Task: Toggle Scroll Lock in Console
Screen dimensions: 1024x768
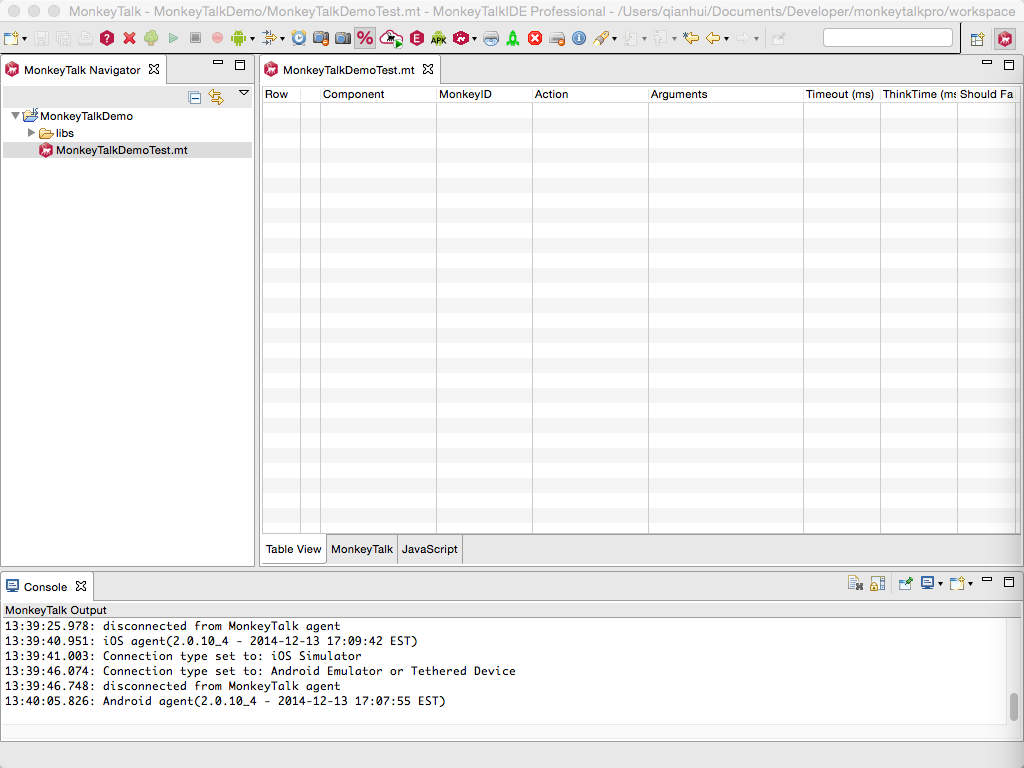Action: tap(878, 583)
